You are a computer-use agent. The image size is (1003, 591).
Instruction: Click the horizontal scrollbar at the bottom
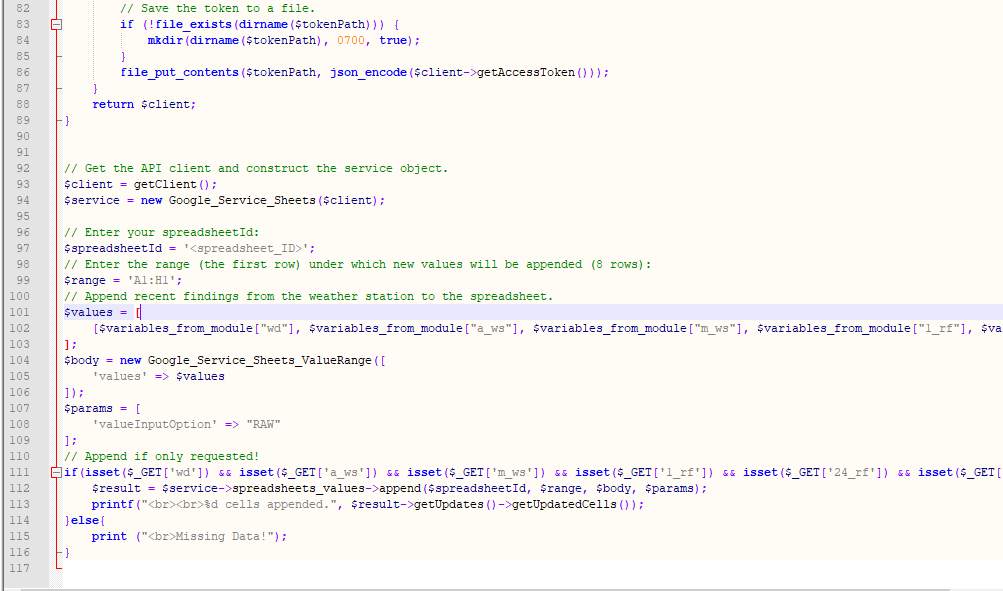click(500, 587)
